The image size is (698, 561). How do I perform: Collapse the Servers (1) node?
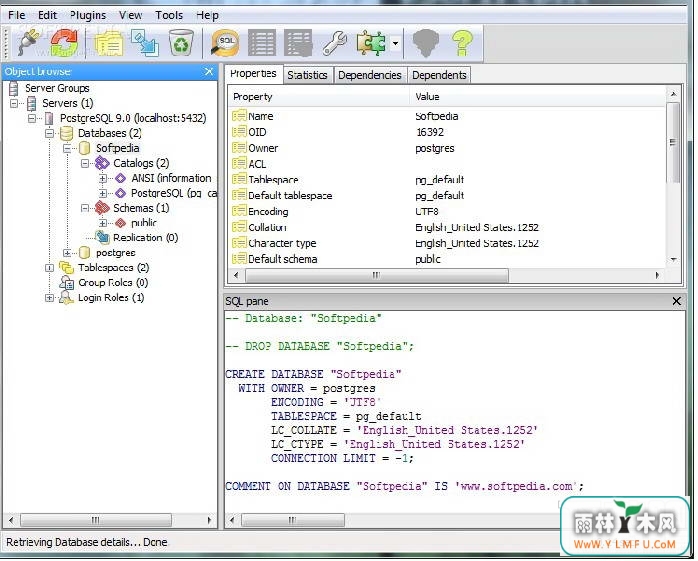click(14, 103)
